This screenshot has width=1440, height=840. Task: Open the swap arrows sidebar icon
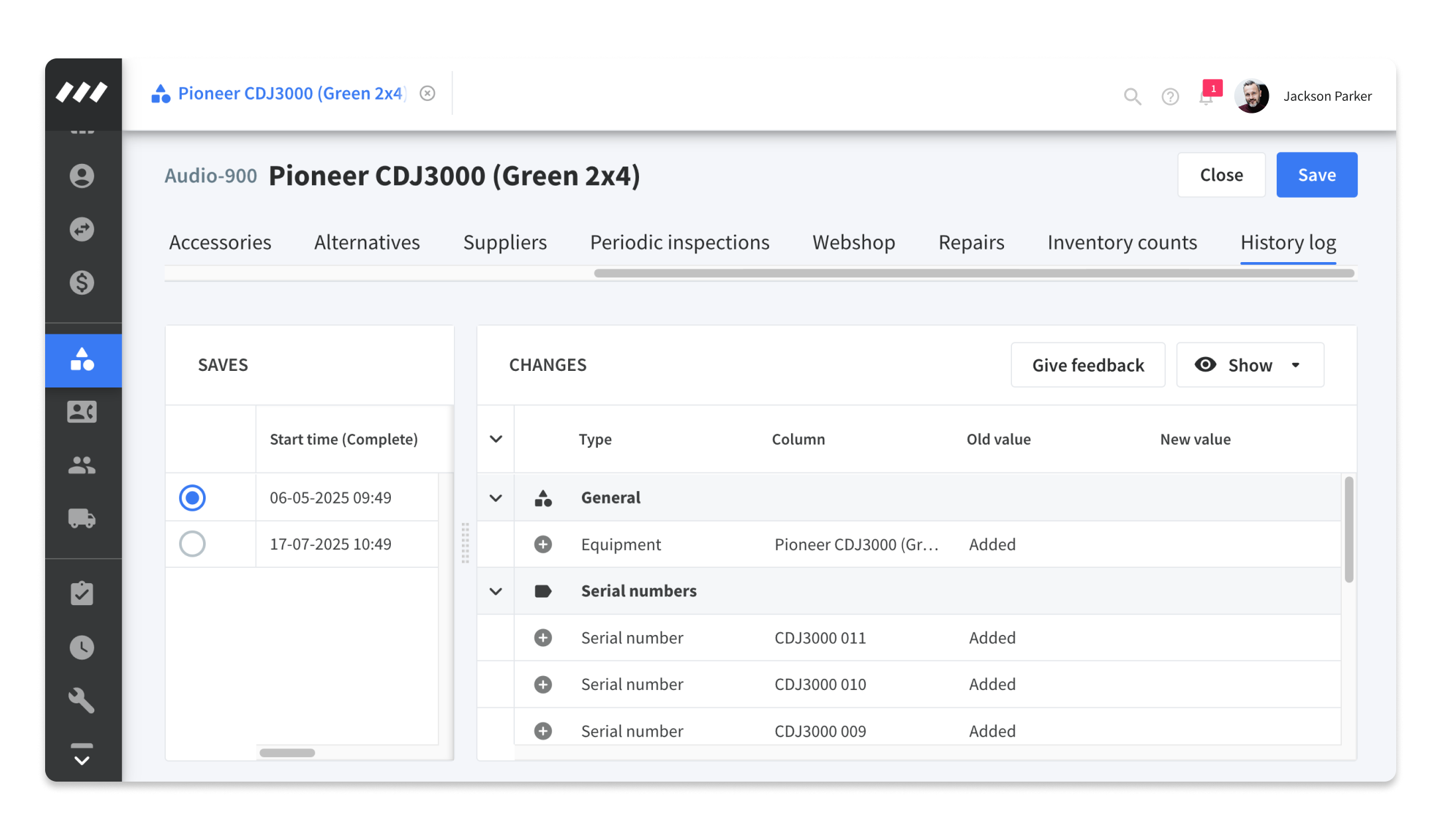tap(82, 230)
